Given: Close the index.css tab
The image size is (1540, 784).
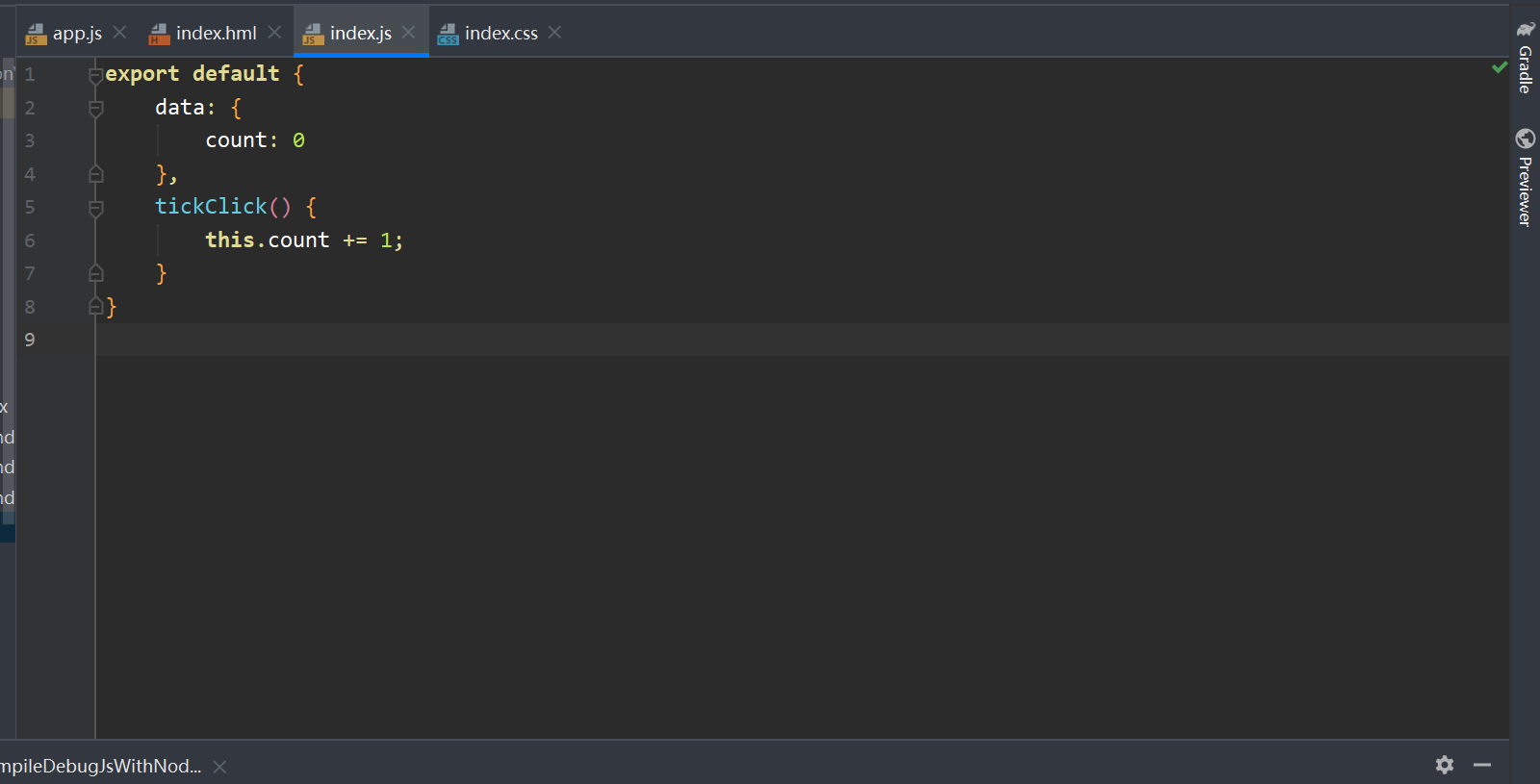Looking at the screenshot, I should [x=554, y=33].
